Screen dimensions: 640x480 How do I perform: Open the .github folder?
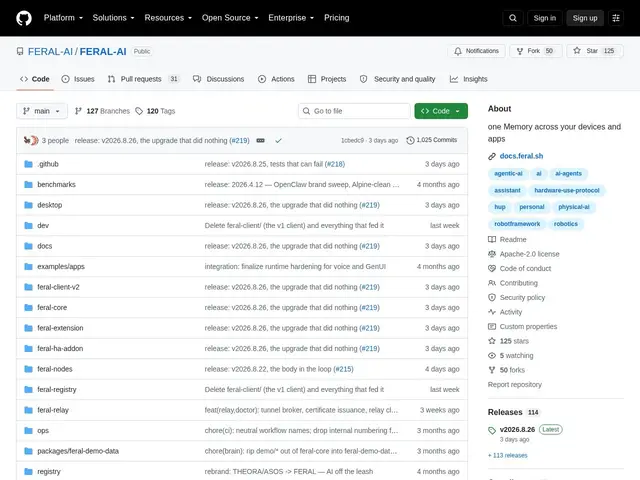coord(48,164)
